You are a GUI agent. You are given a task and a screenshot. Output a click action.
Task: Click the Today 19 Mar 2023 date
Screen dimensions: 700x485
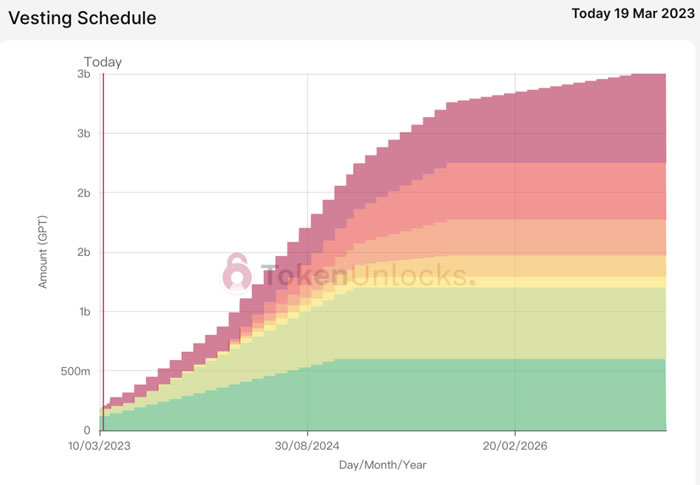(x=630, y=14)
